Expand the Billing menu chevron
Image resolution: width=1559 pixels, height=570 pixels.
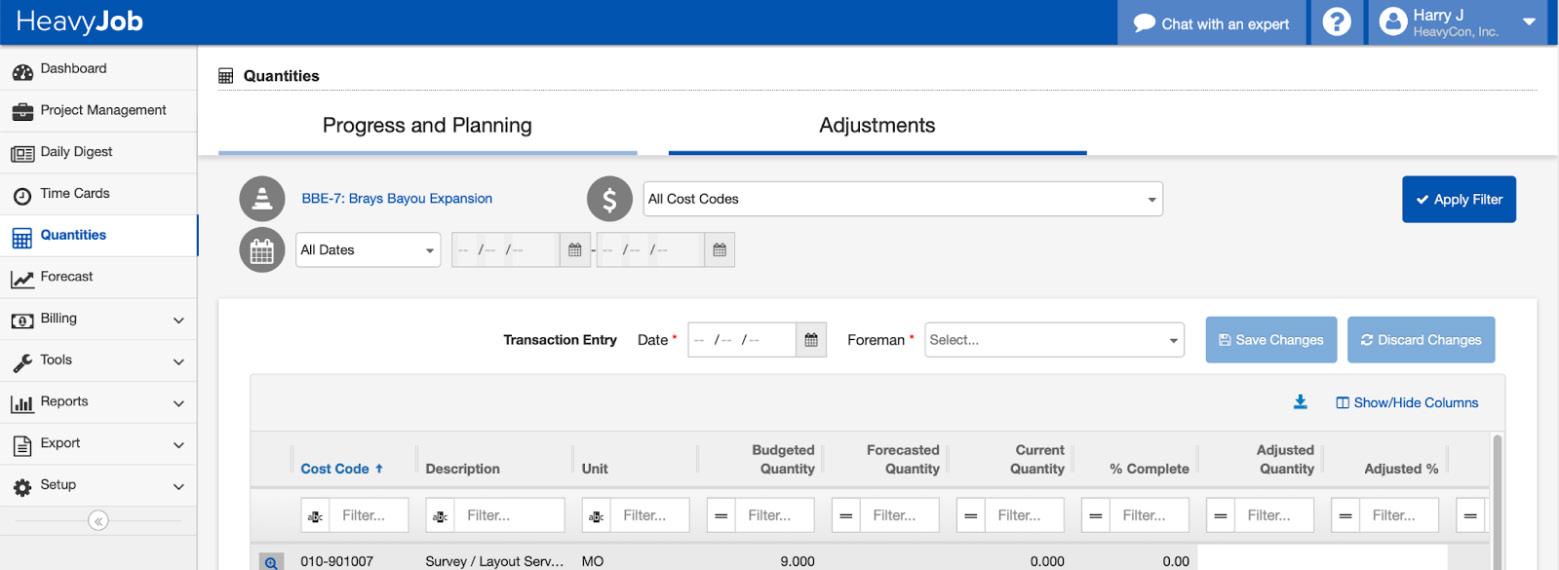pos(179,320)
